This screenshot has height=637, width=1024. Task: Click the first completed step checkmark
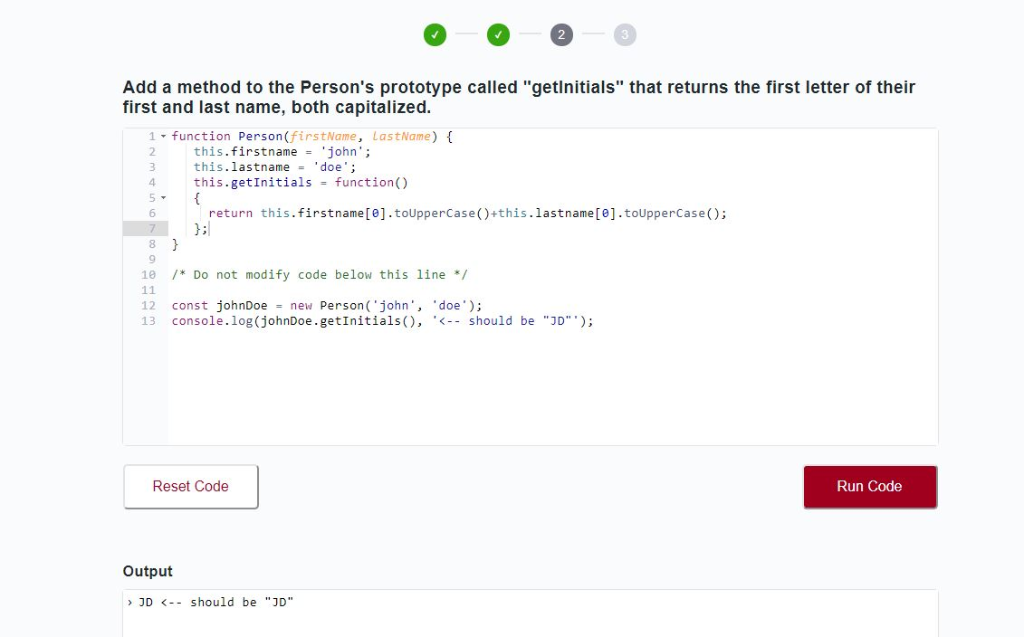(x=435, y=33)
